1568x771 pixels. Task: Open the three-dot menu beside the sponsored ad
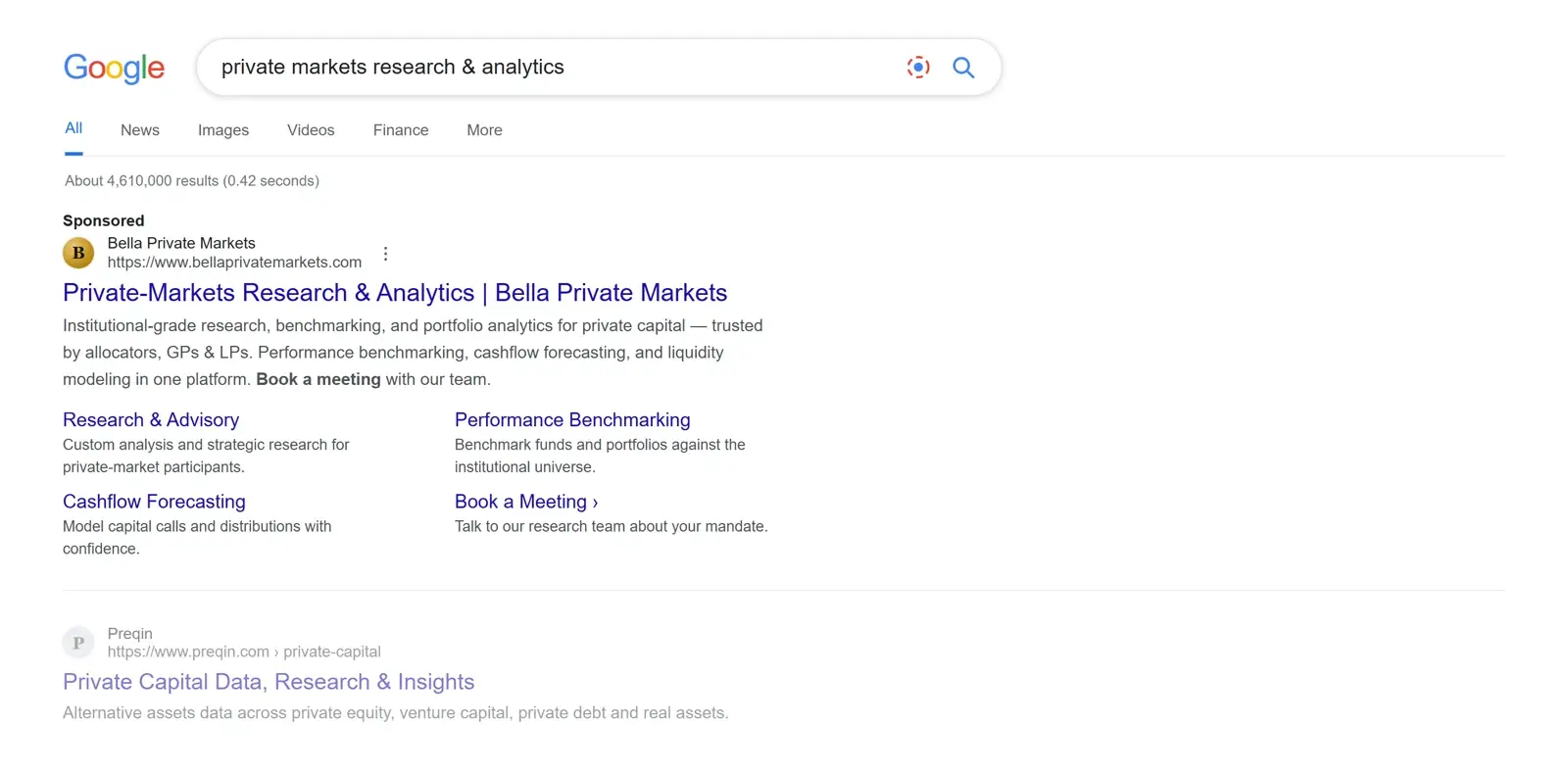tap(386, 254)
